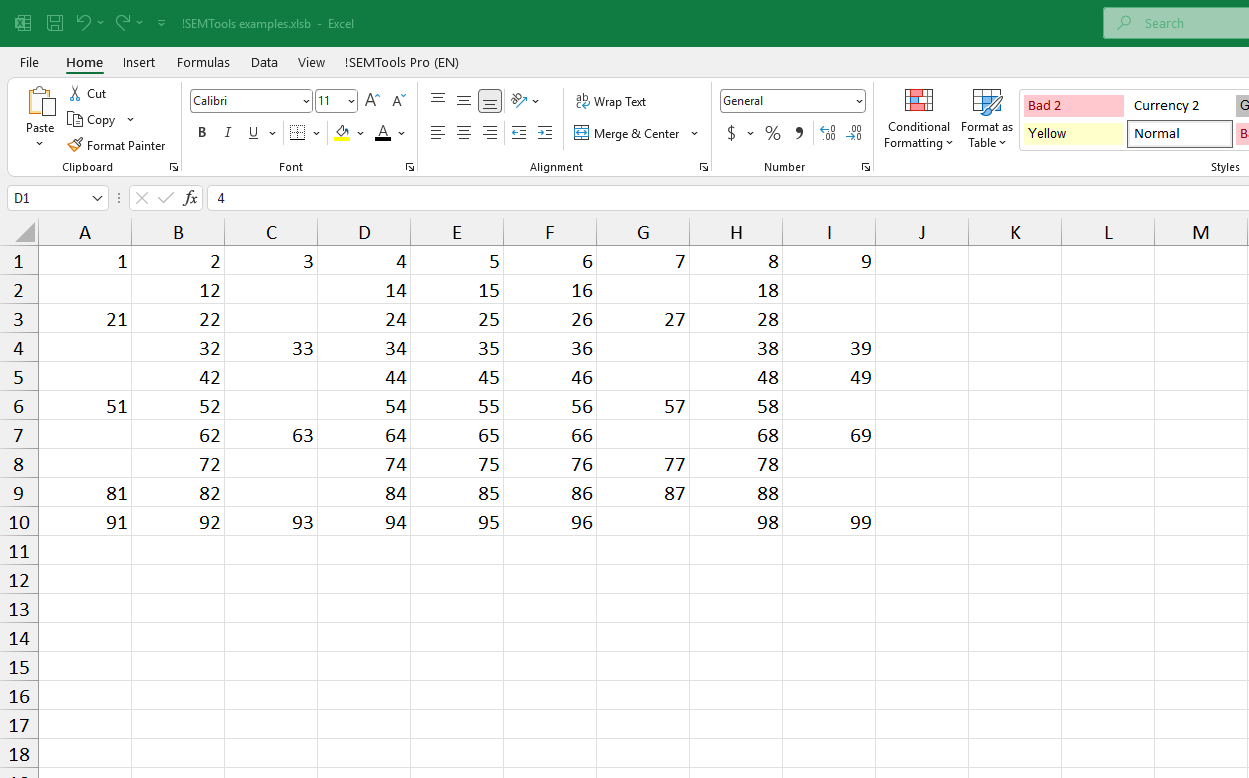Toggle bold formatting

(x=202, y=132)
